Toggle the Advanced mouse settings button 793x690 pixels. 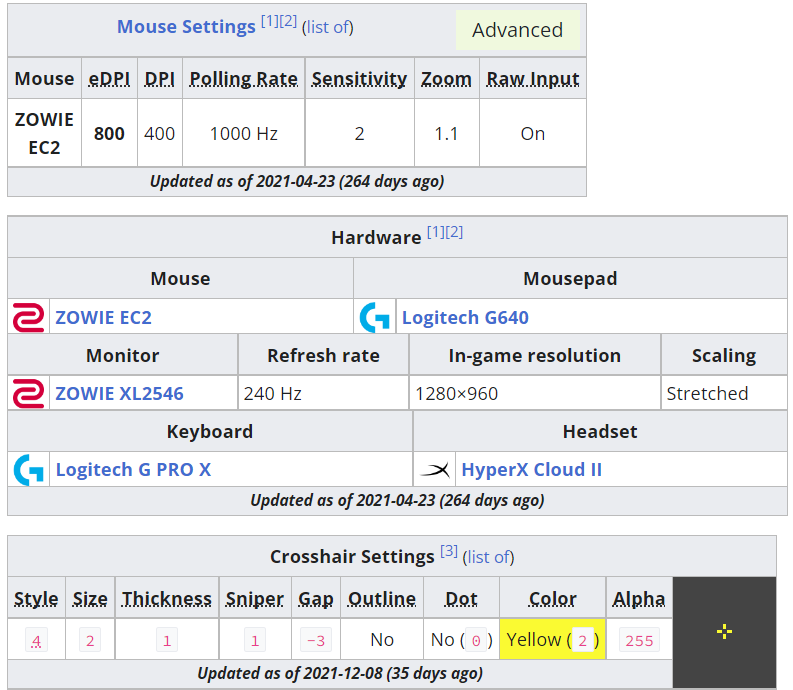click(x=517, y=30)
